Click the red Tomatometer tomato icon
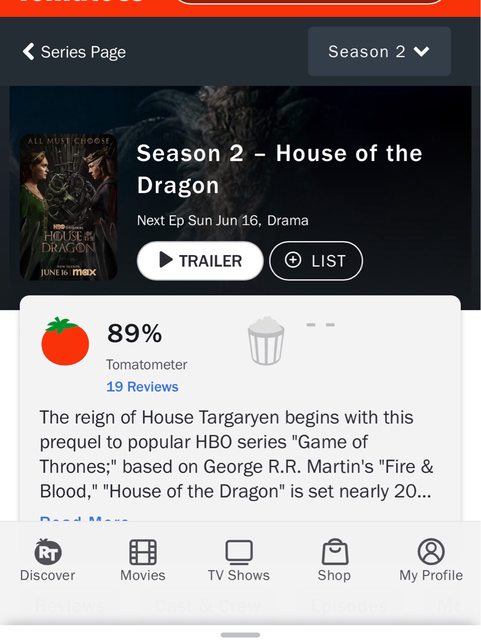Image resolution: width=481 pixels, height=640 pixels. coord(65,341)
